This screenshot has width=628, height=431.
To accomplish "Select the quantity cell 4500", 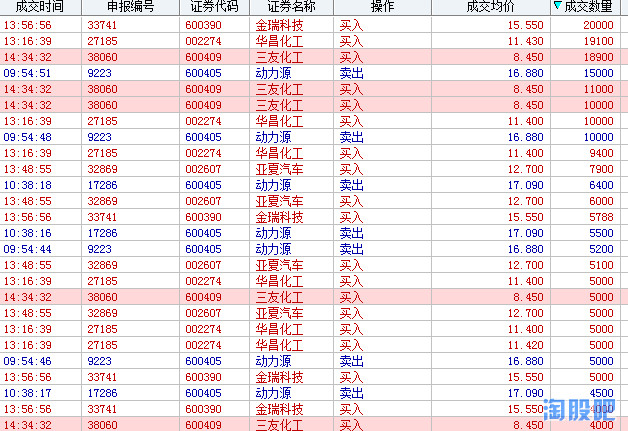I will [x=601, y=393].
